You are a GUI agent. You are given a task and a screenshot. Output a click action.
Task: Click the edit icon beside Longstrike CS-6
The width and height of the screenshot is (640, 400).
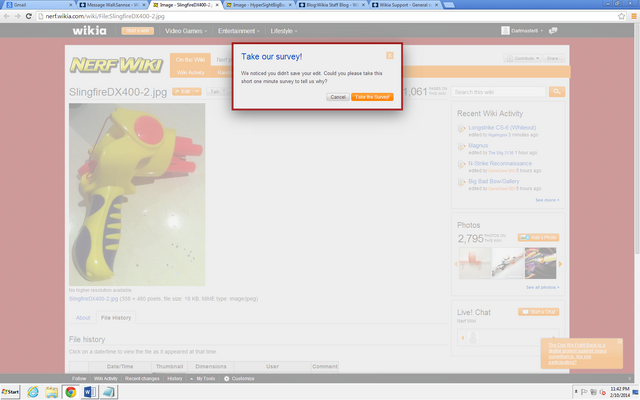pos(462,129)
